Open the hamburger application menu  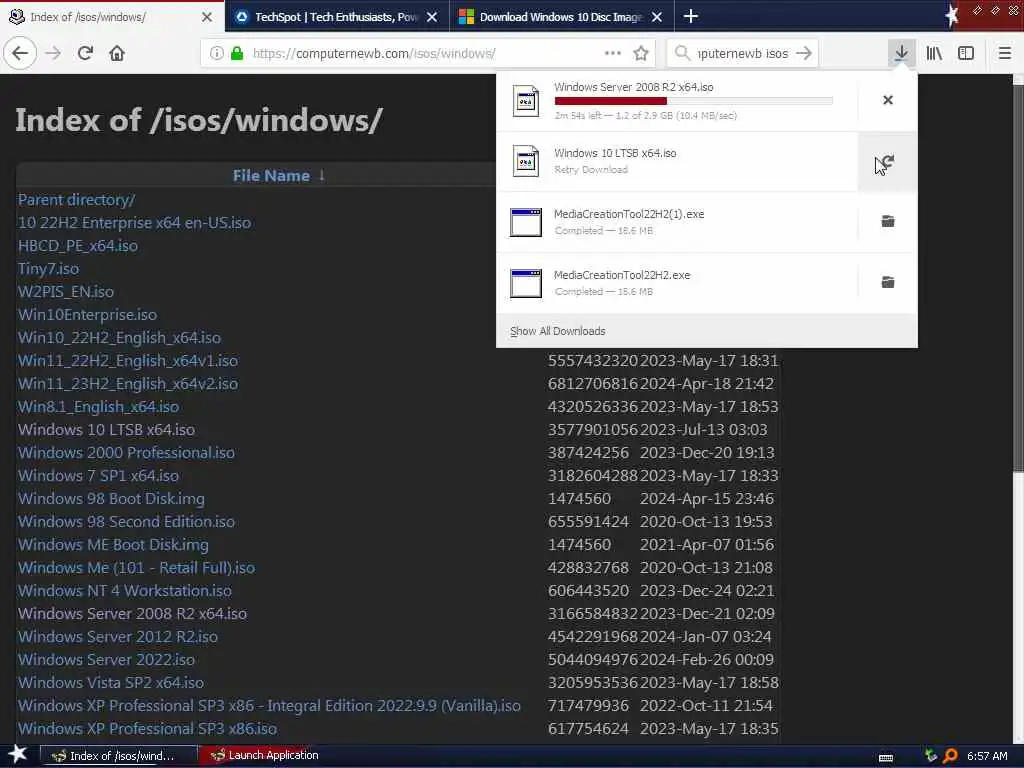1005,54
